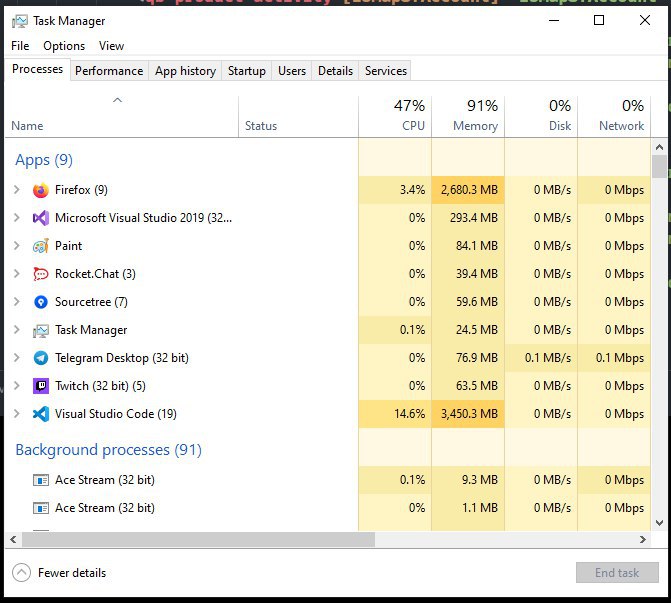This screenshot has height=603, width=671.
Task: Expand the Paint process group
Action: click(17, 246)
